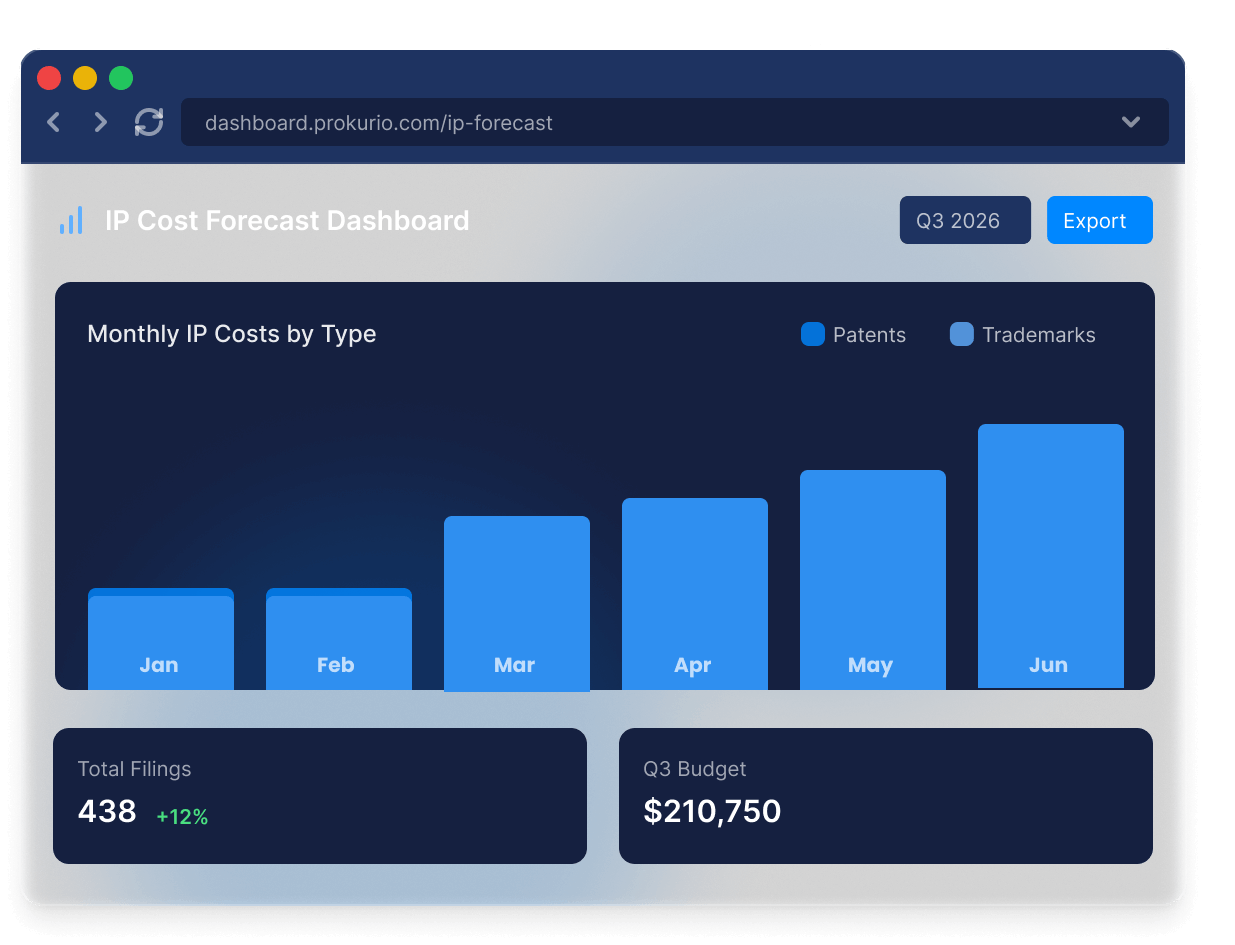Click the green maximize window dot
Image resolution: width=1235 pixels, height=945 pixels.
coord(121,78)
